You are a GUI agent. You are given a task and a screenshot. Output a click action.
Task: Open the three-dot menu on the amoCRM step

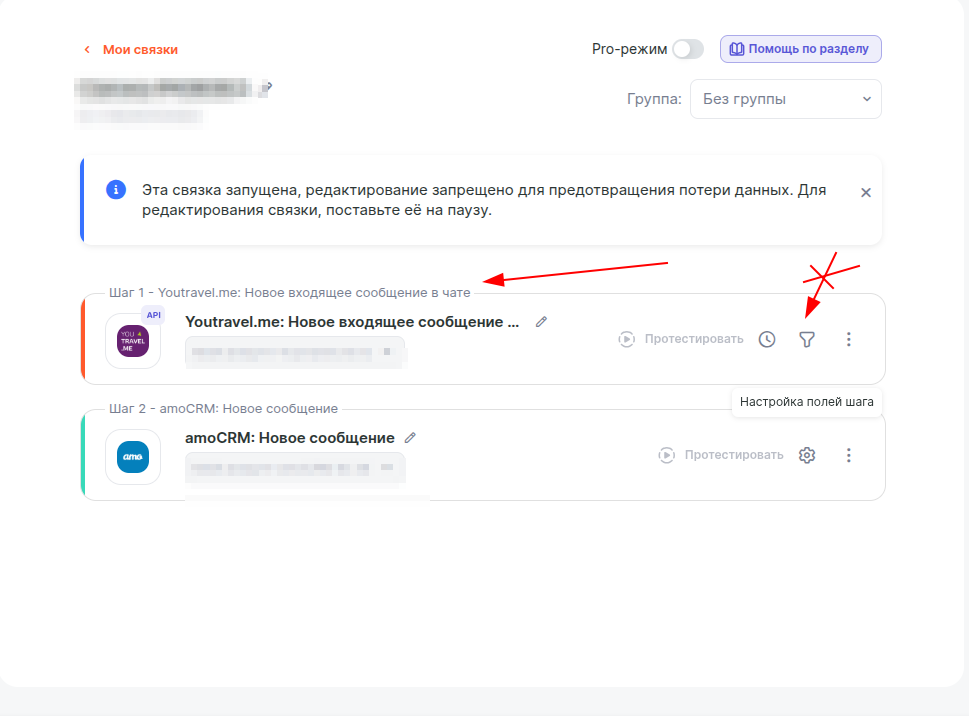click(x=848, y=454)
